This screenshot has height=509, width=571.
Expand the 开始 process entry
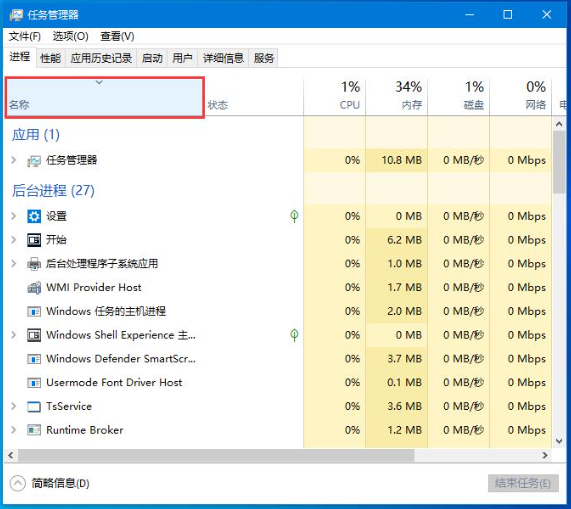(x=14, y=240)
